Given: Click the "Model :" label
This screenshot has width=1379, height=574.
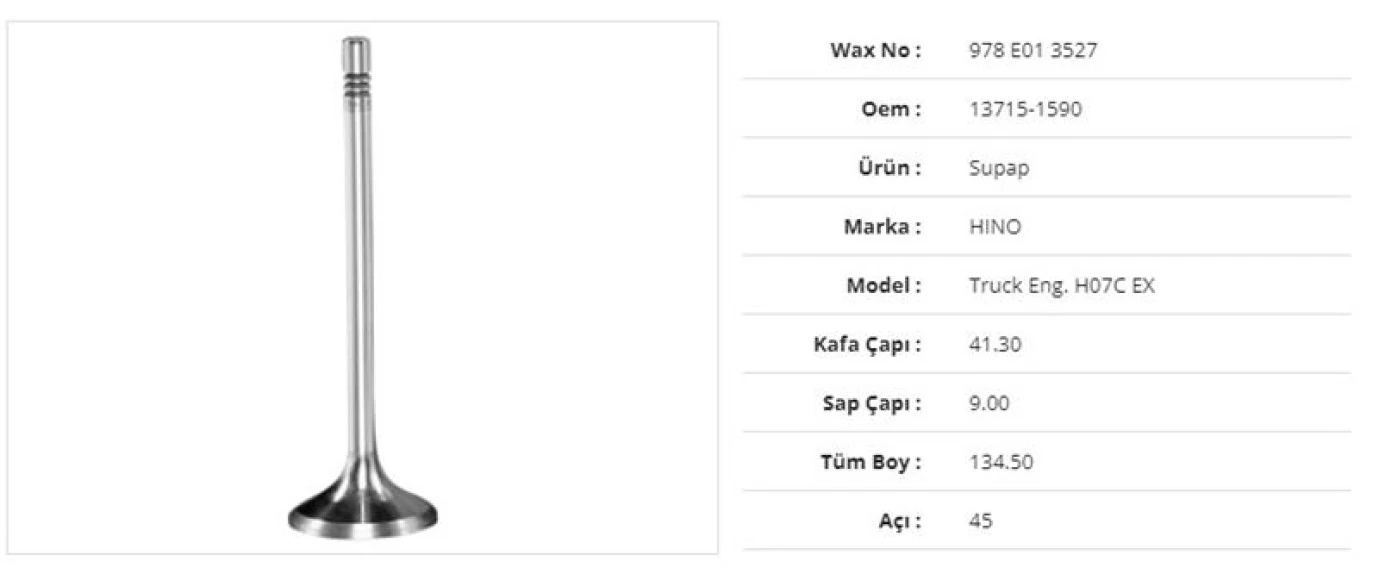Looking at the screenshot, I should [x=884, y=286].
